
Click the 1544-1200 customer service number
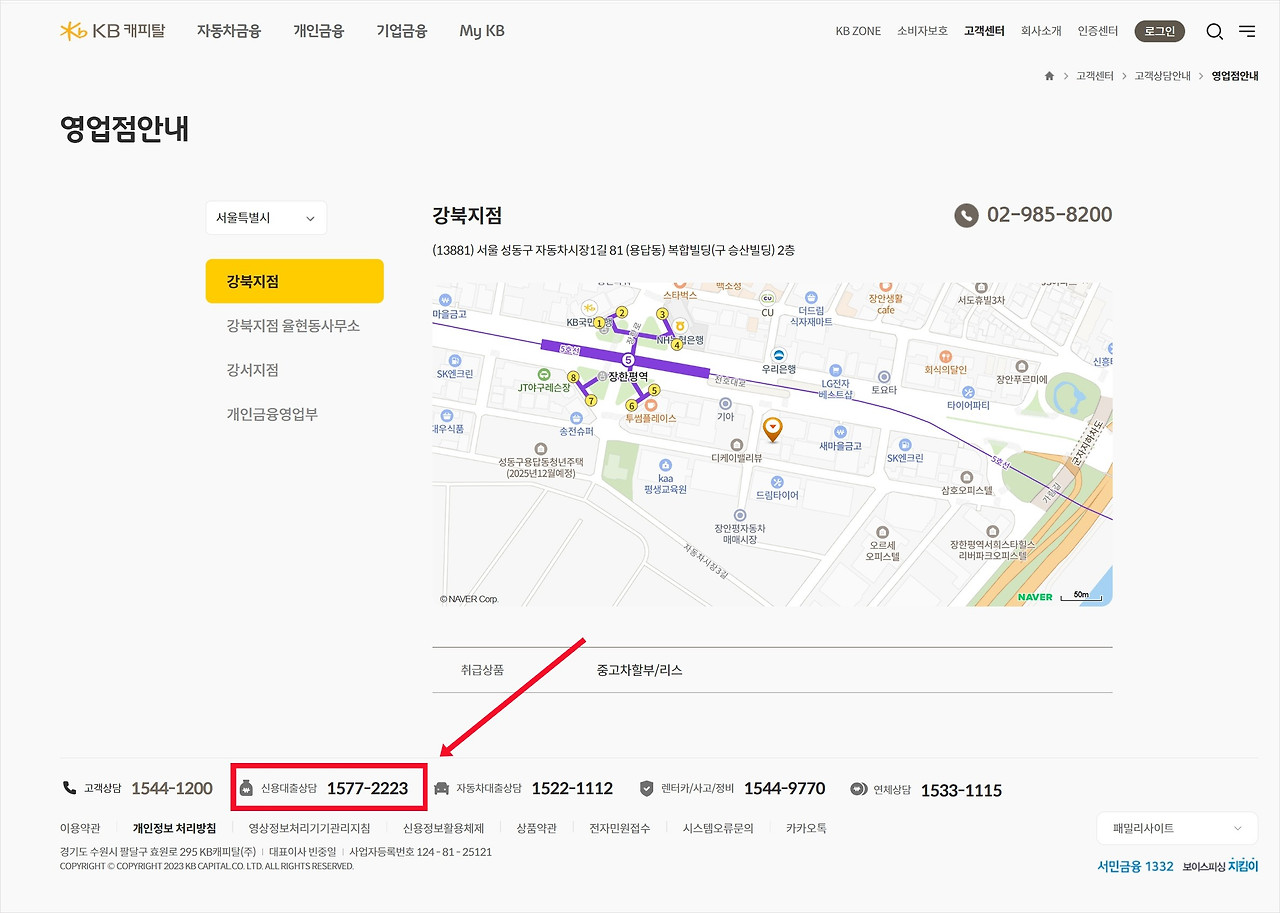click(x=172, y=789)
